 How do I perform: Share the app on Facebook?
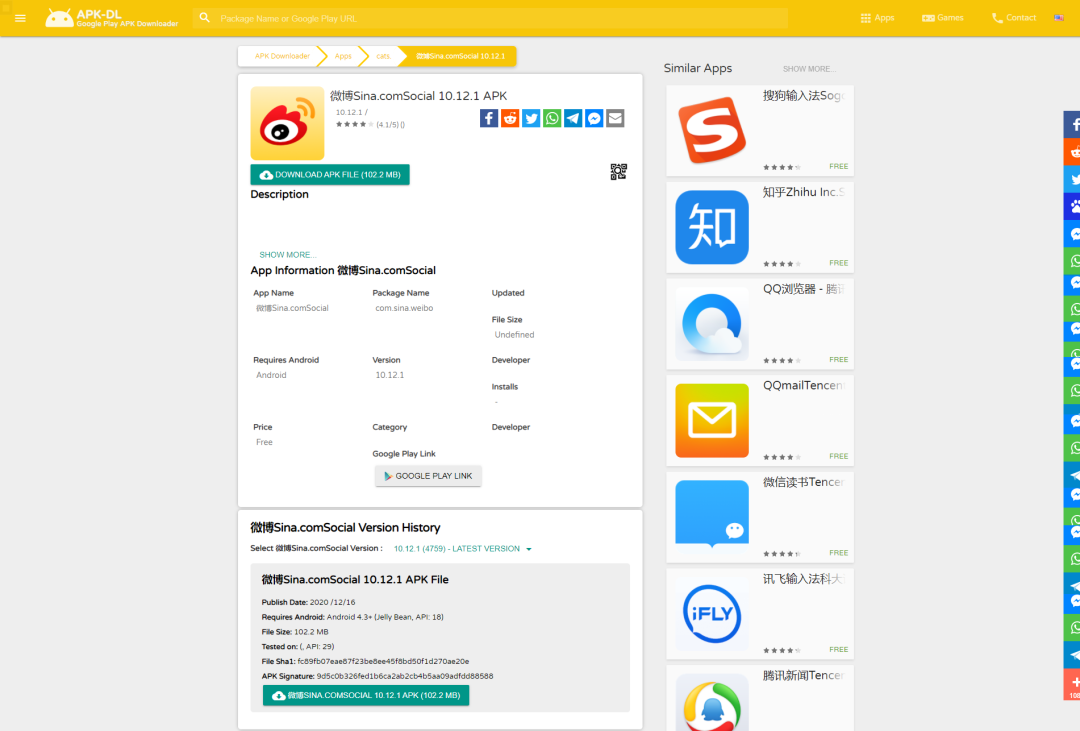(488, 118)
